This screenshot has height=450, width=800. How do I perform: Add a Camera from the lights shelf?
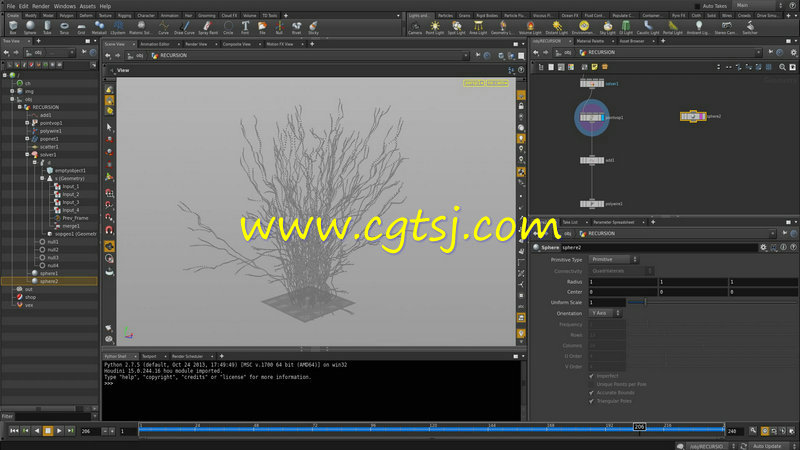pos(415,27)
